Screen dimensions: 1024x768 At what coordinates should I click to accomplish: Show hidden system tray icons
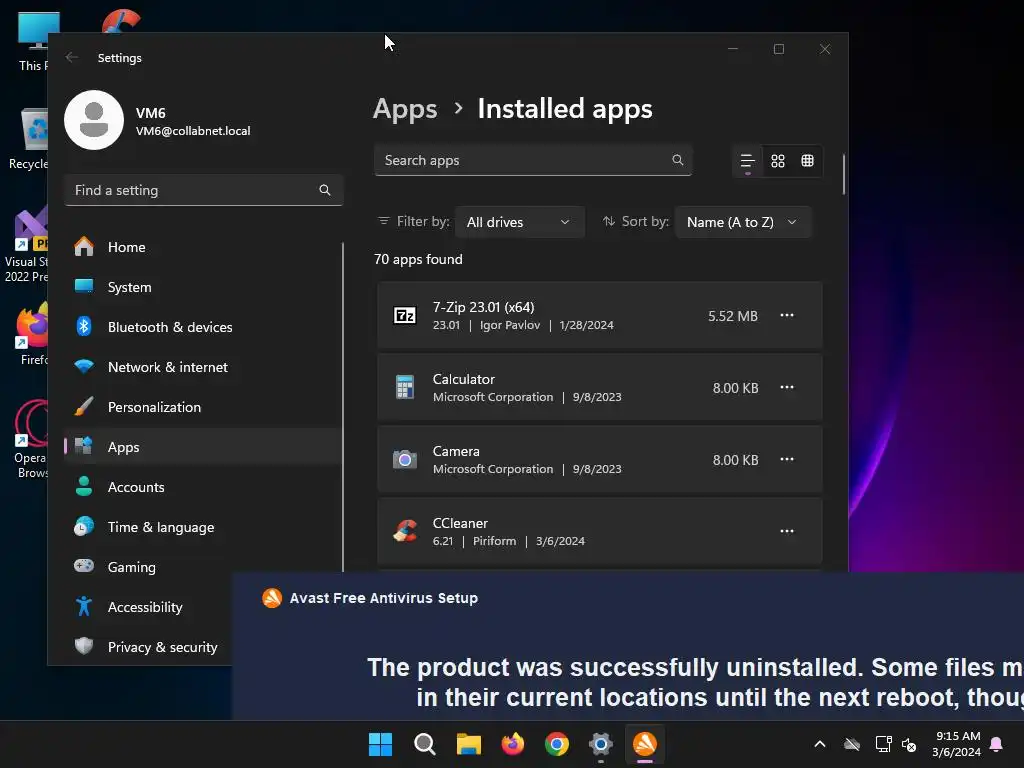pyautogui.click(x=820, y=744)
